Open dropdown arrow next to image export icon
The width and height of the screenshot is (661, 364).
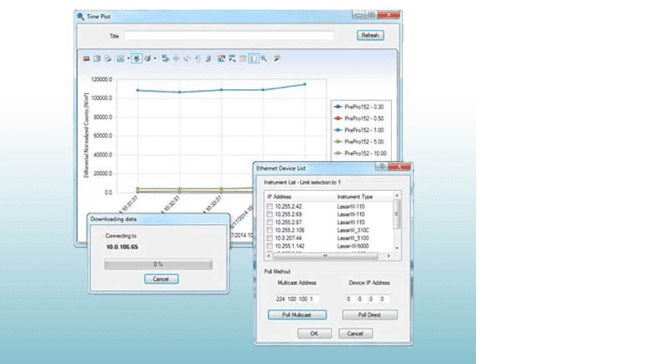(128, 59)
